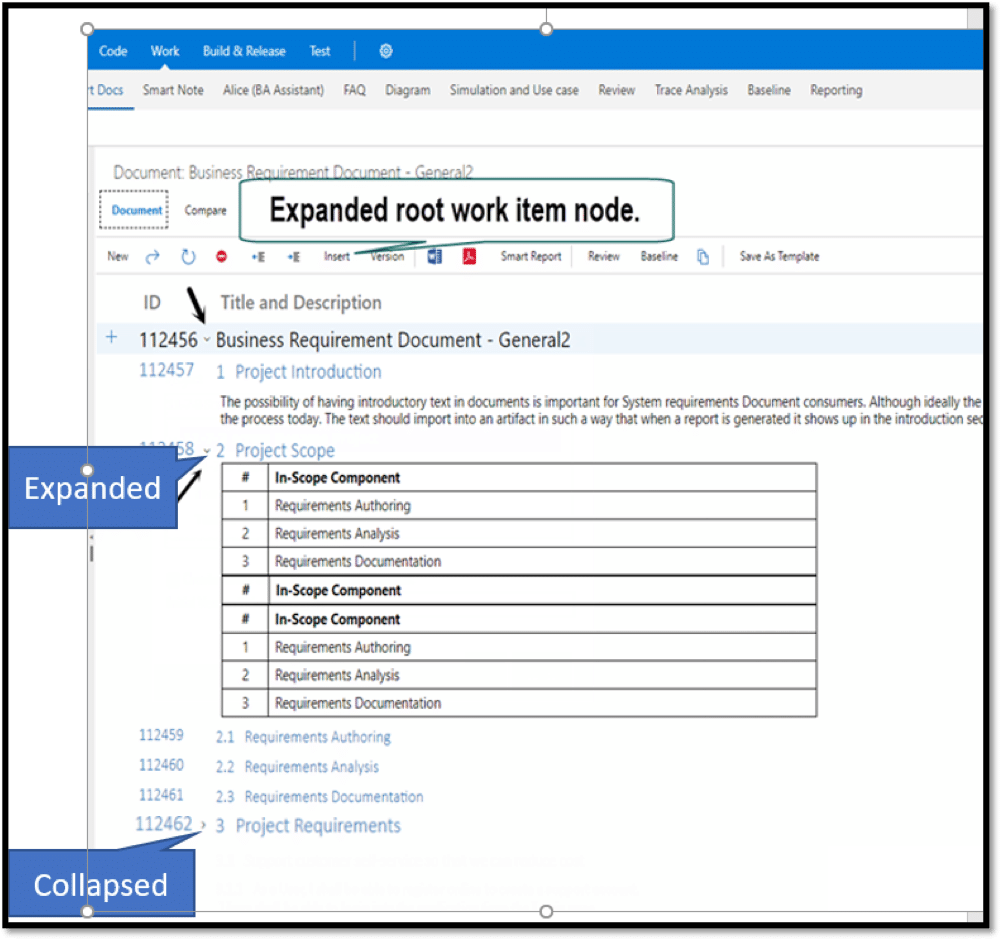Copy the document using the copy icon
Image resolution: width=1002 pixels, height=939 pixels.
(703, 256)
